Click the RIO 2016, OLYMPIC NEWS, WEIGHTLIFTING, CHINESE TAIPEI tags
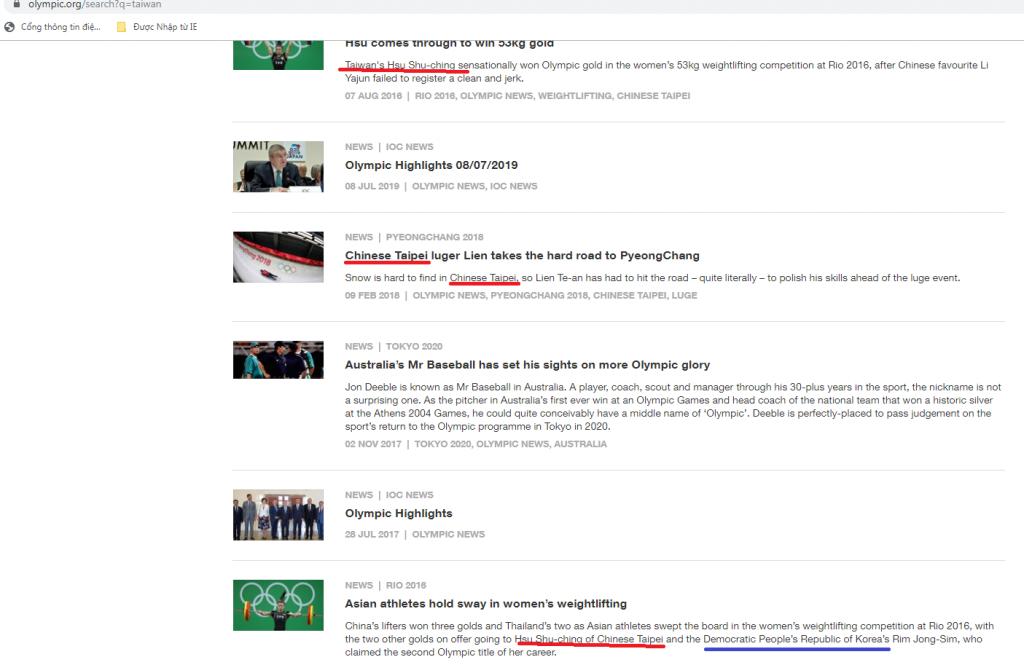 click(x=552, y=96)
